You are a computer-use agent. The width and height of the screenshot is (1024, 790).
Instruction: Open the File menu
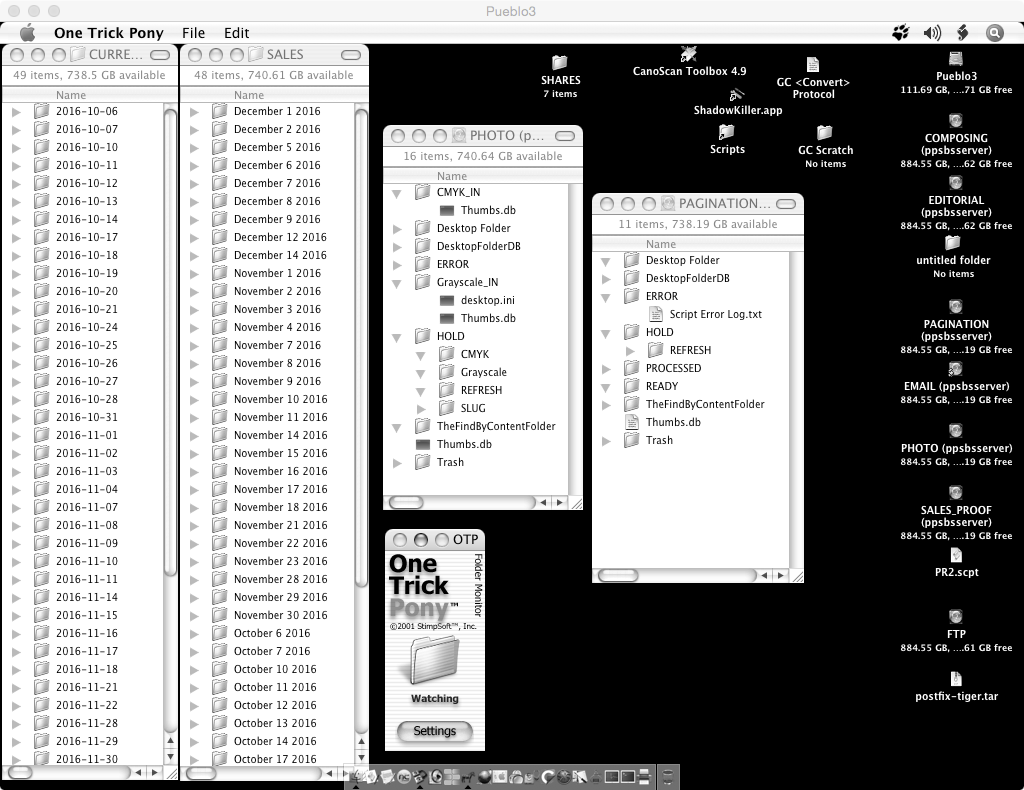click(193, 33)
